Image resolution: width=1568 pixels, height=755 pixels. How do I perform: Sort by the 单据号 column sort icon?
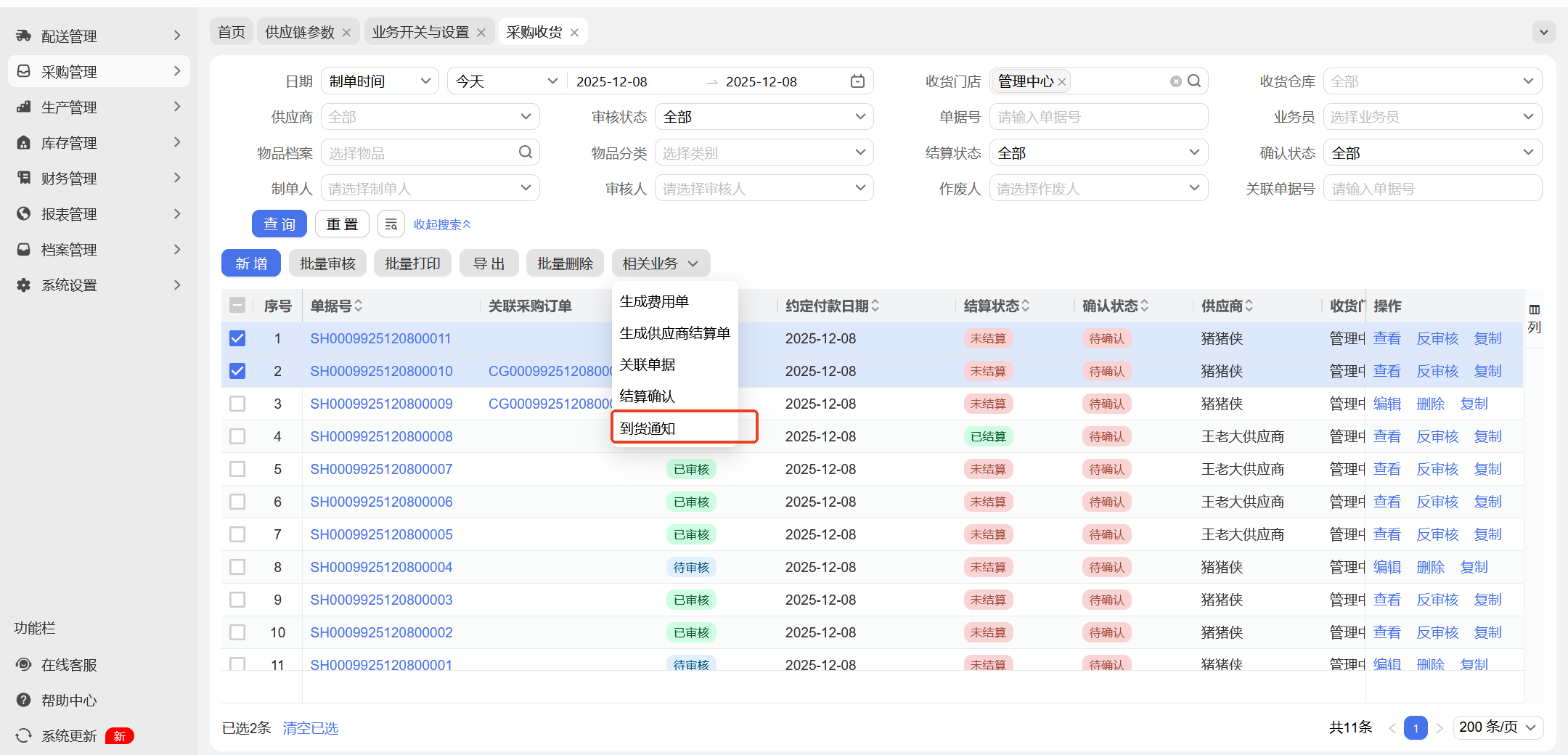point(359,306)
